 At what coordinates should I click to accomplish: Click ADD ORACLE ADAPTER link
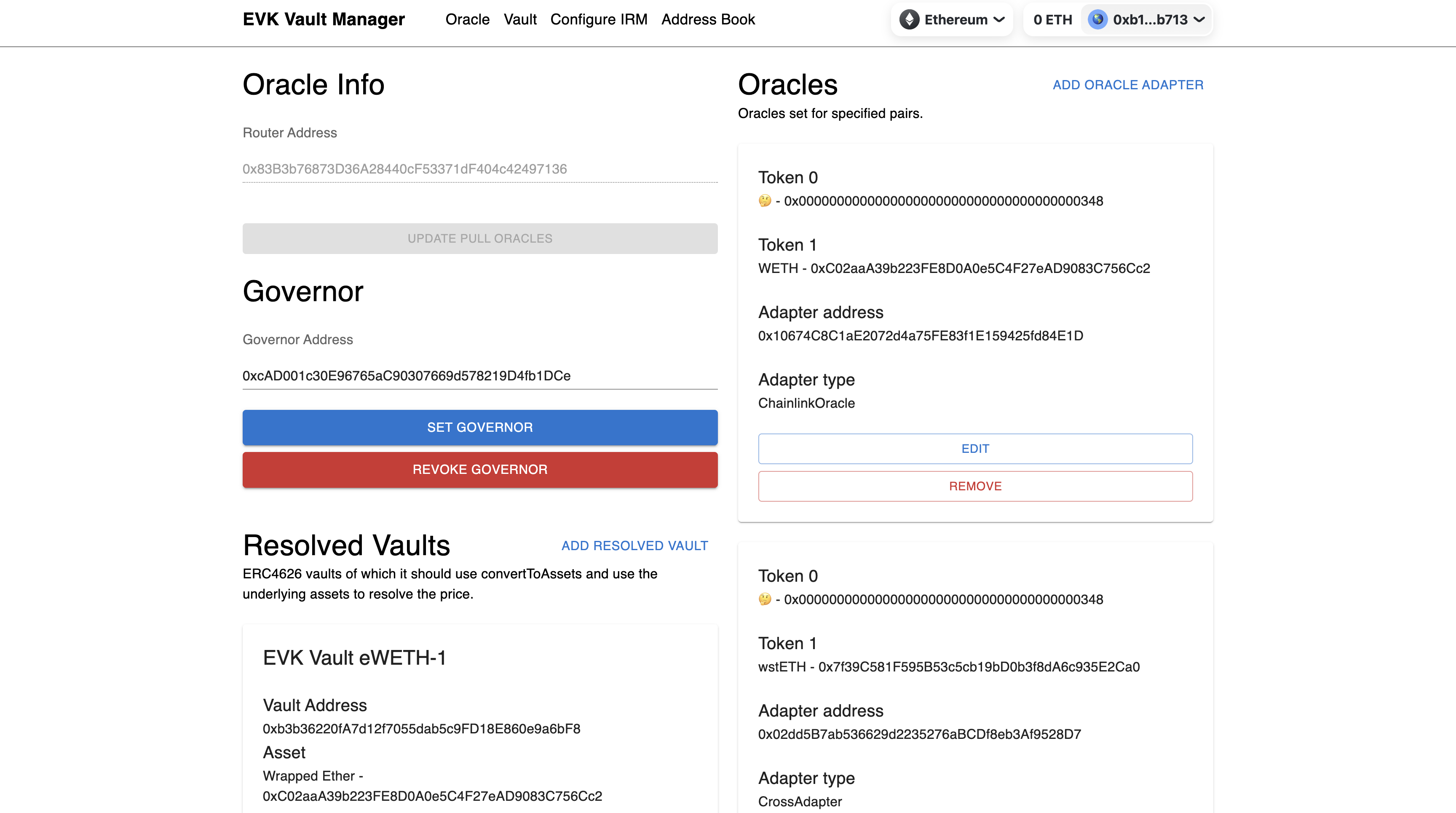point(1128,85)
